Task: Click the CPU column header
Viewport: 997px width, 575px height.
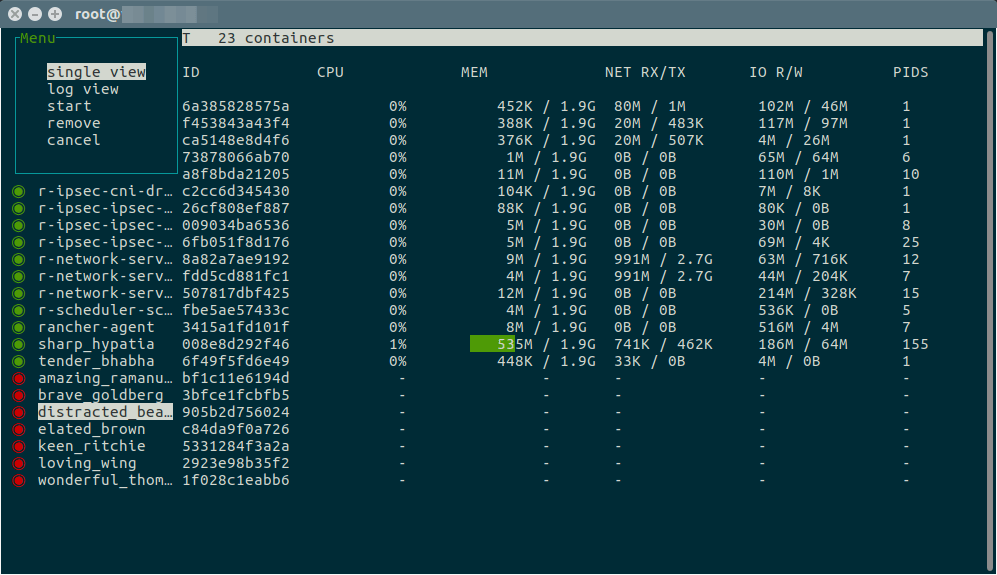Action: 330,72
